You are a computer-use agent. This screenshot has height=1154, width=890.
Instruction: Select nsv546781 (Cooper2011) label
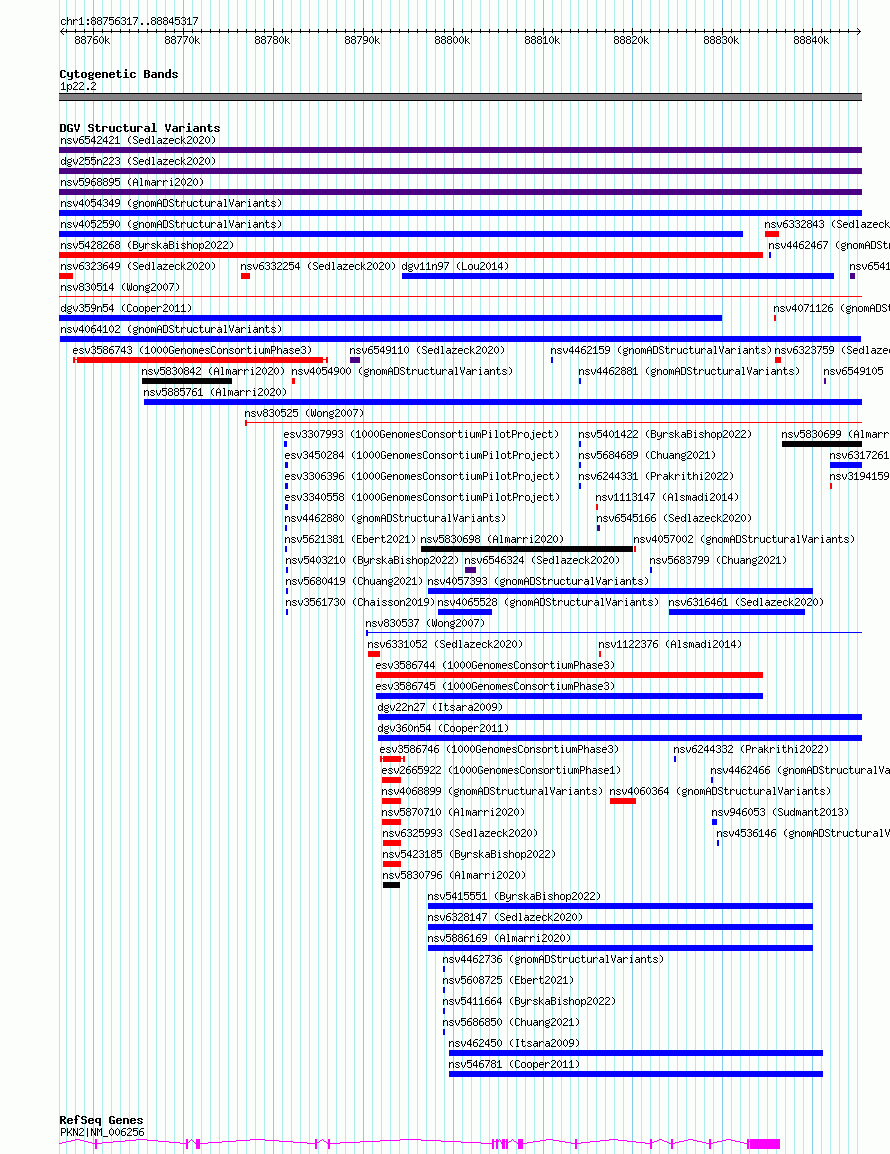pyautogui.click(x=514, y=1064)
